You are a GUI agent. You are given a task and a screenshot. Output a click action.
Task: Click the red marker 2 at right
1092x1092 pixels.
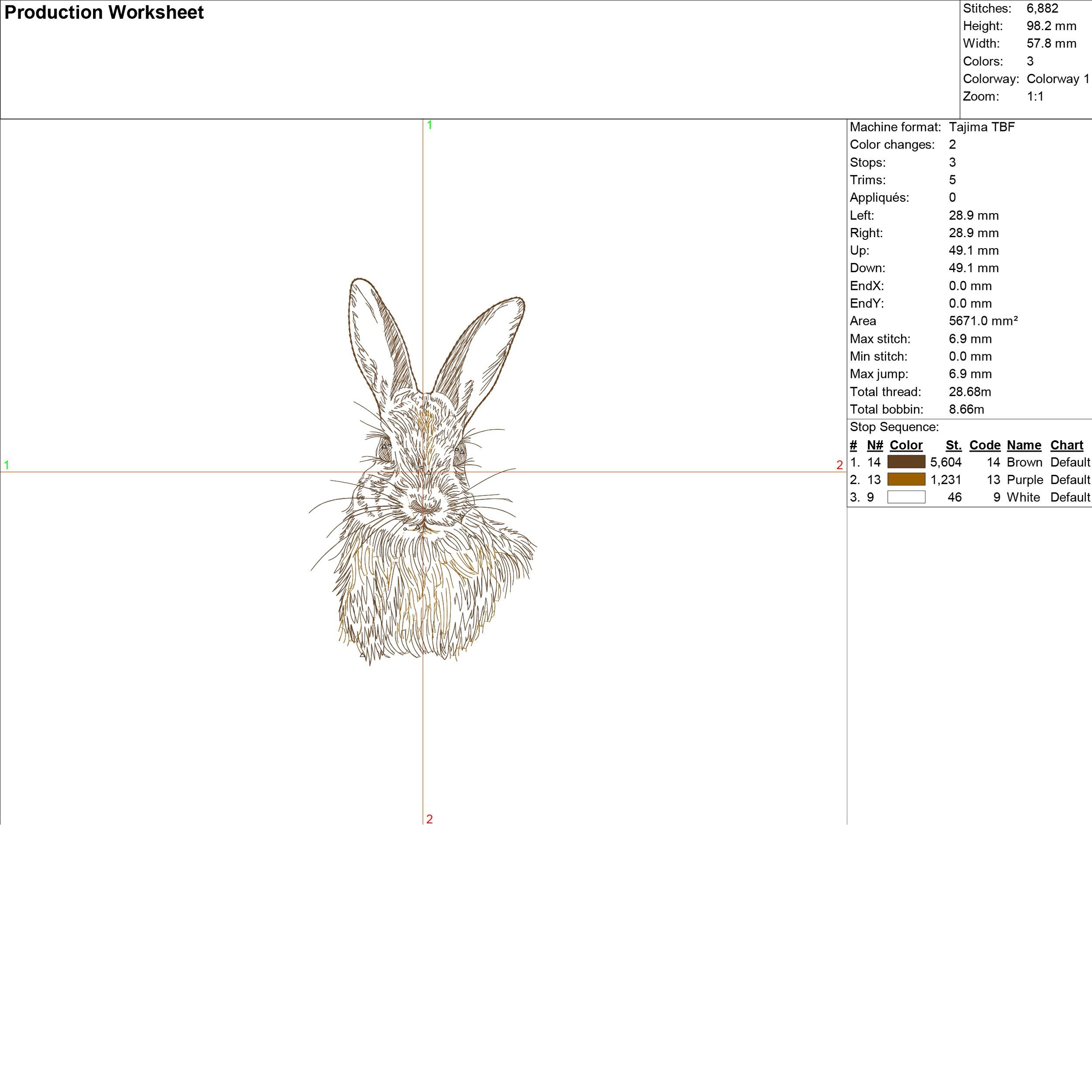[x=840, y=465]
